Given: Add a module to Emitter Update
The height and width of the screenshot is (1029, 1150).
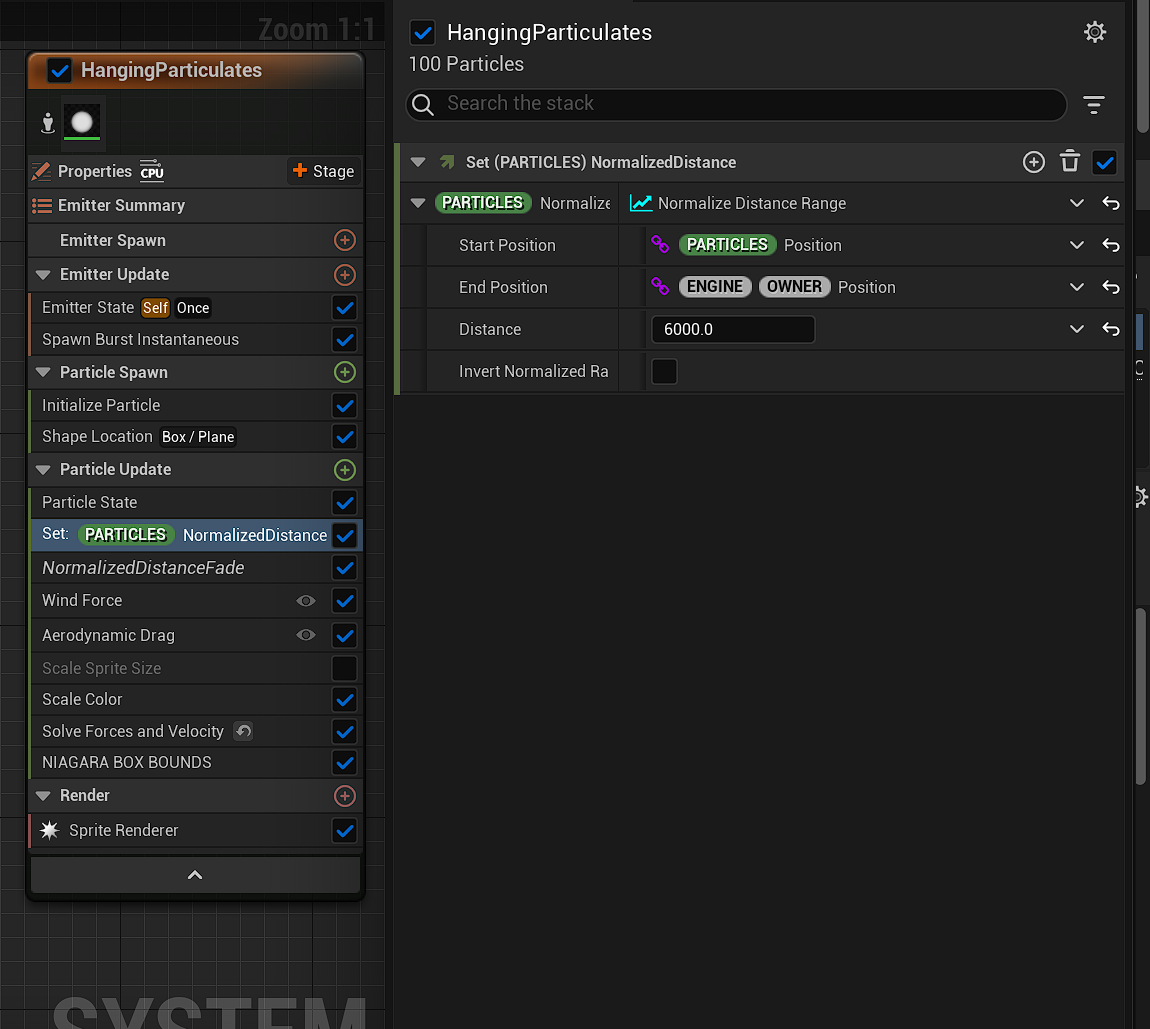Looking at the screenshot, I should [345, 274].
